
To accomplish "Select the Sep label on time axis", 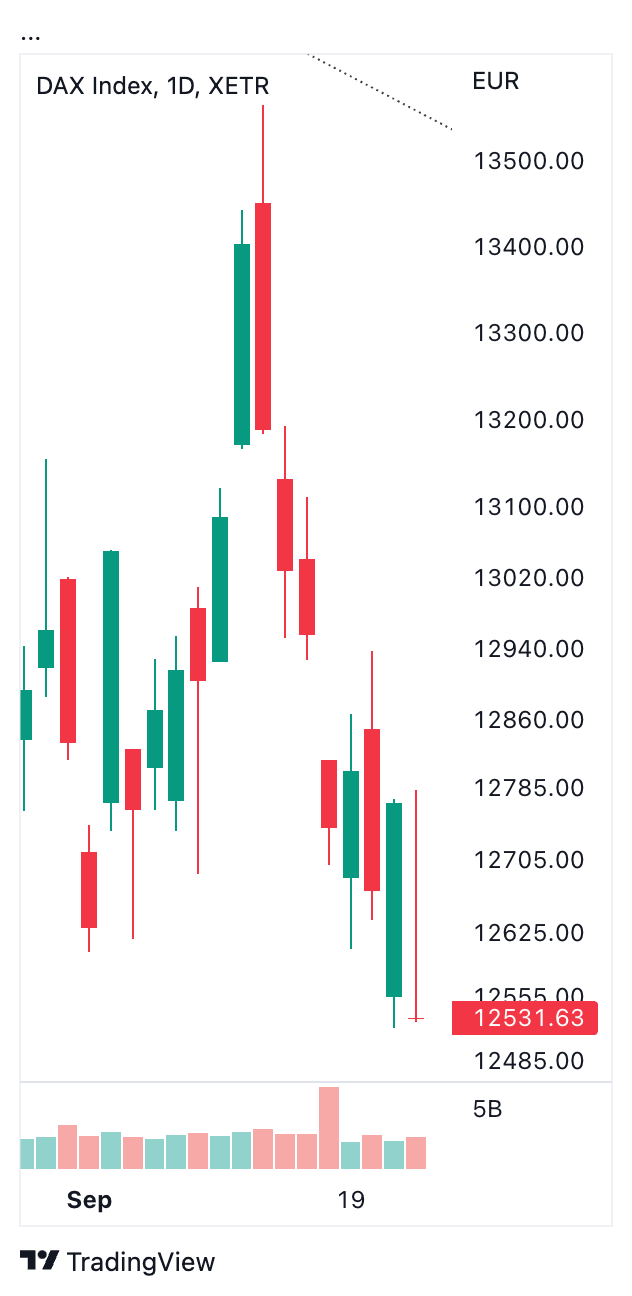I will 89,1200.
